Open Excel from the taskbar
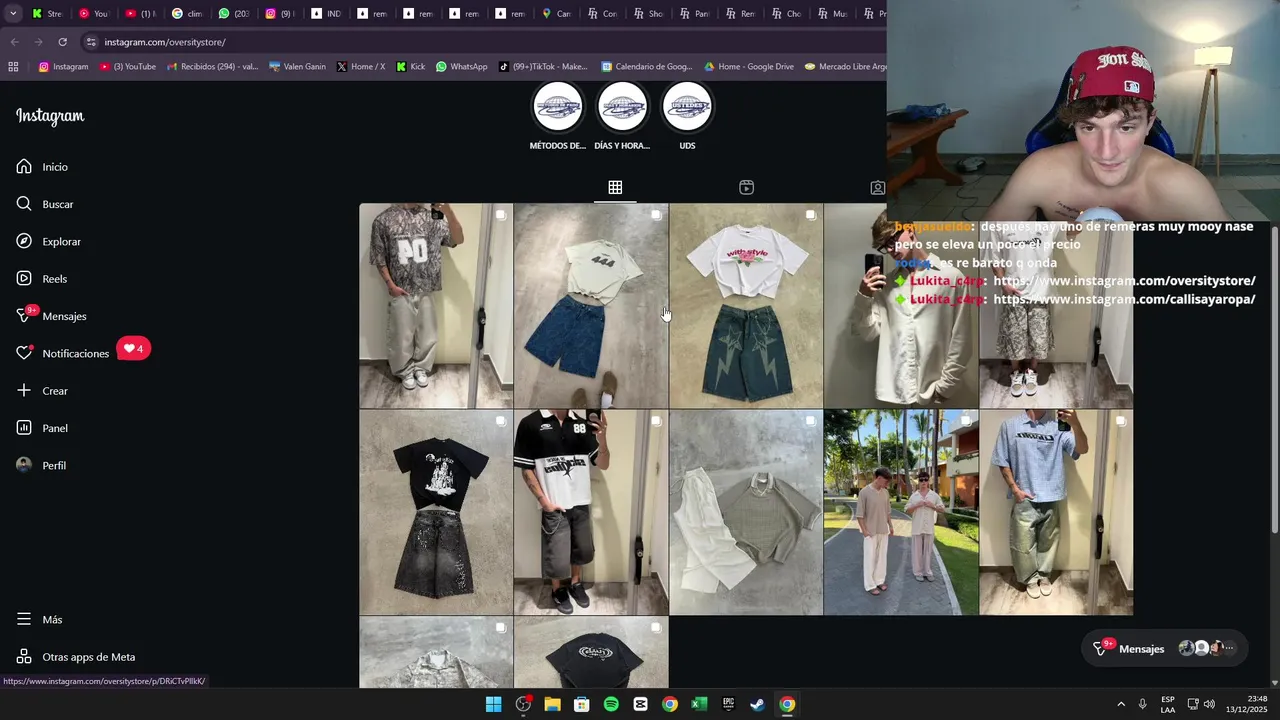Screen dimensions: 1280x720 (699, 704)
